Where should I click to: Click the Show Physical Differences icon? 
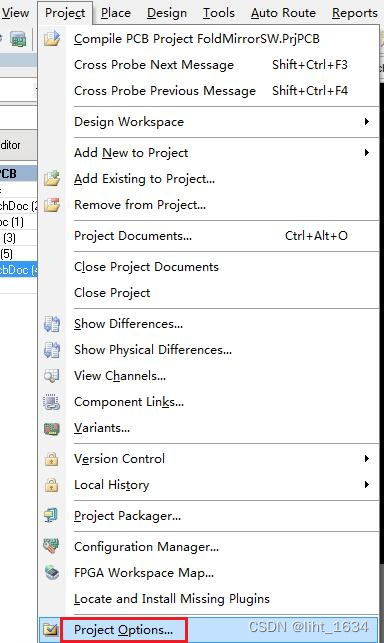click(52, 350)
